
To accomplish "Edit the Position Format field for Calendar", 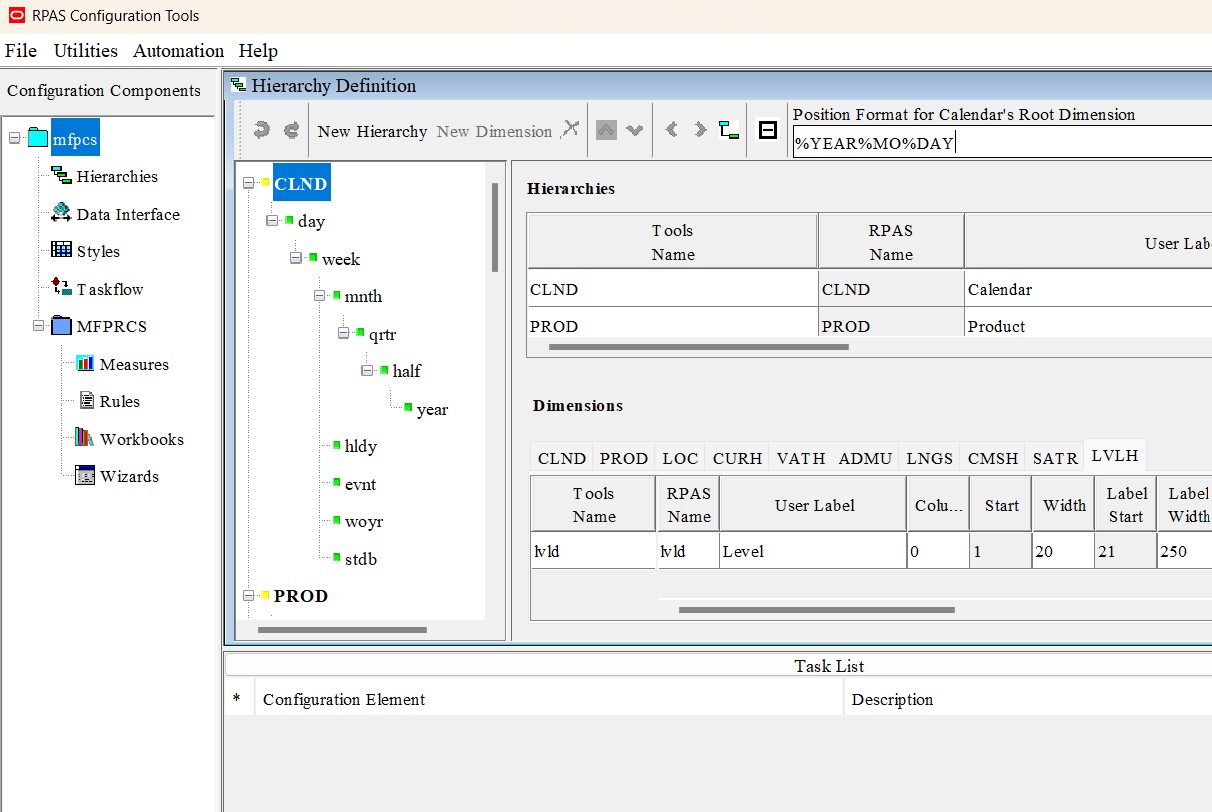I will coord(1000,141).
